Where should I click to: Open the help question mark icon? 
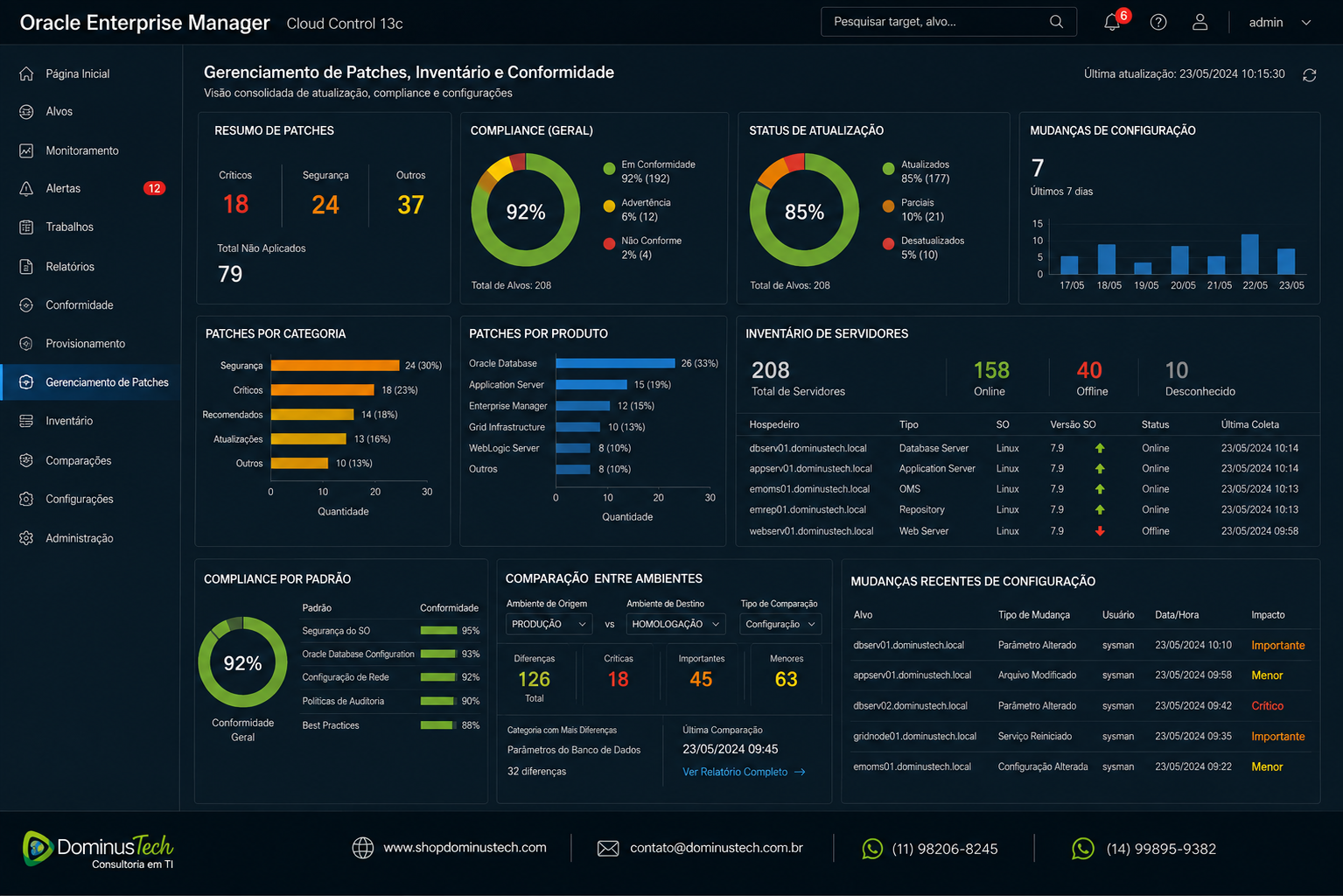click(1158, 22)
